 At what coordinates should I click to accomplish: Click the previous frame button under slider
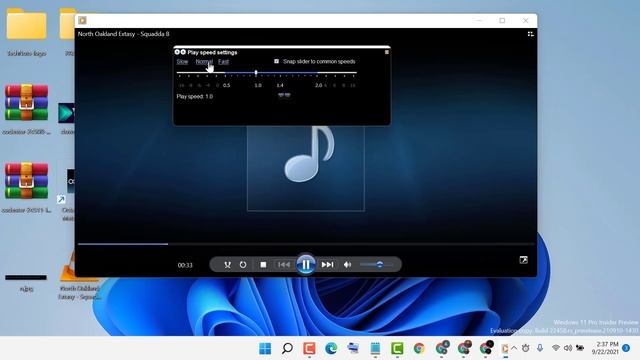[281, 95]
